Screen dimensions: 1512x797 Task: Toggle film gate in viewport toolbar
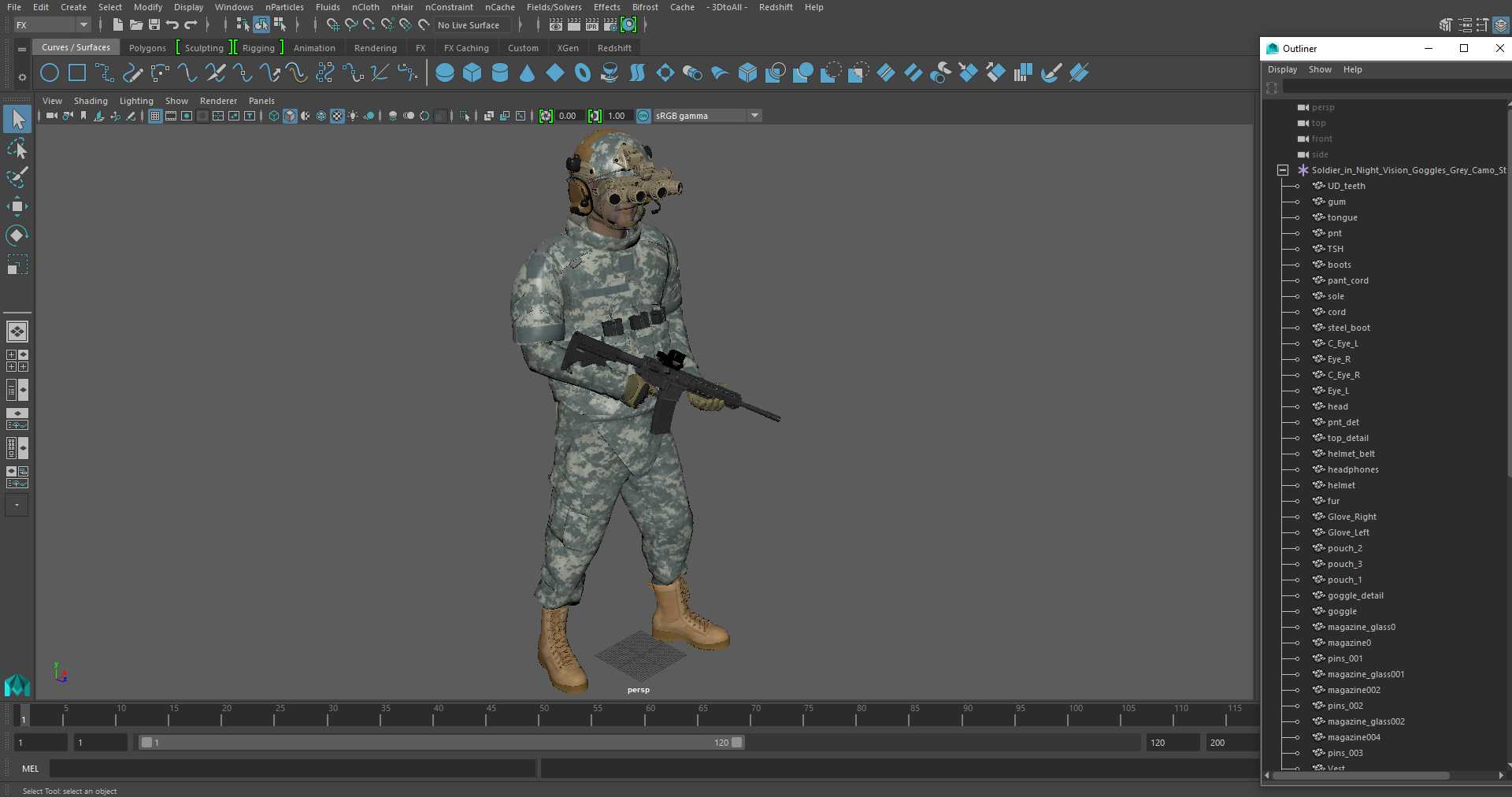171,116
